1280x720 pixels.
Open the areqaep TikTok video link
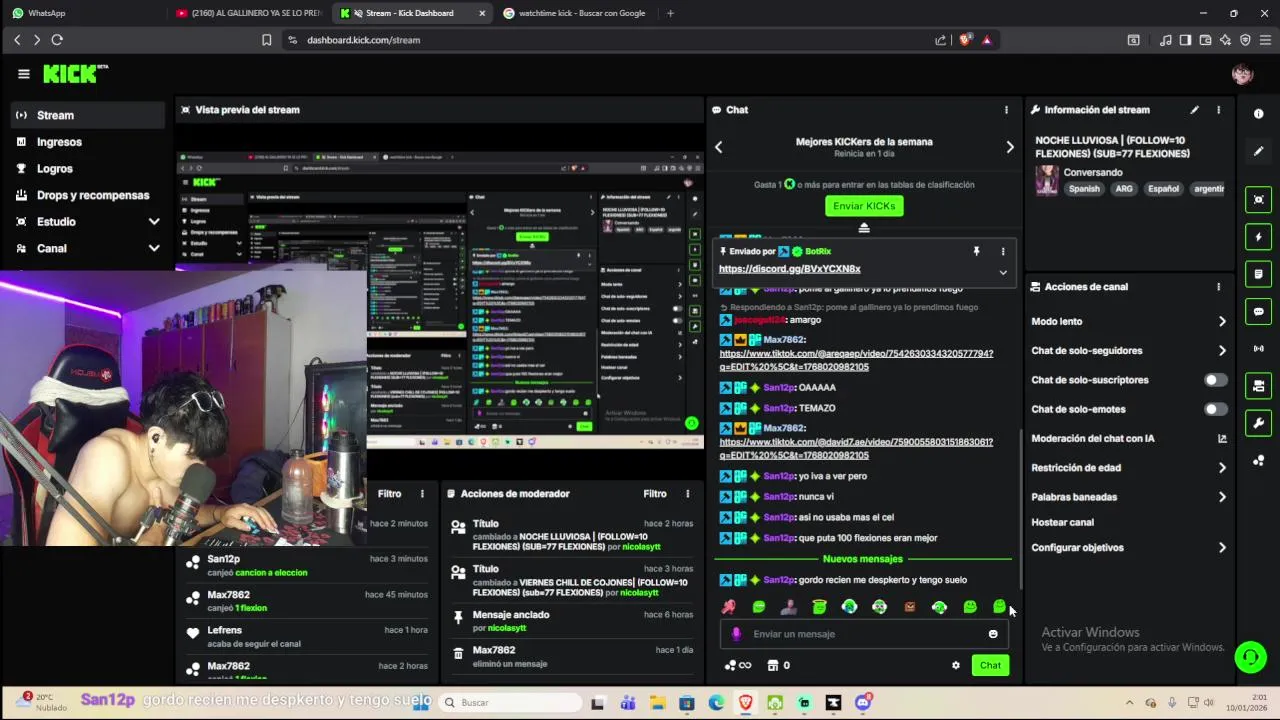point(856,360)
